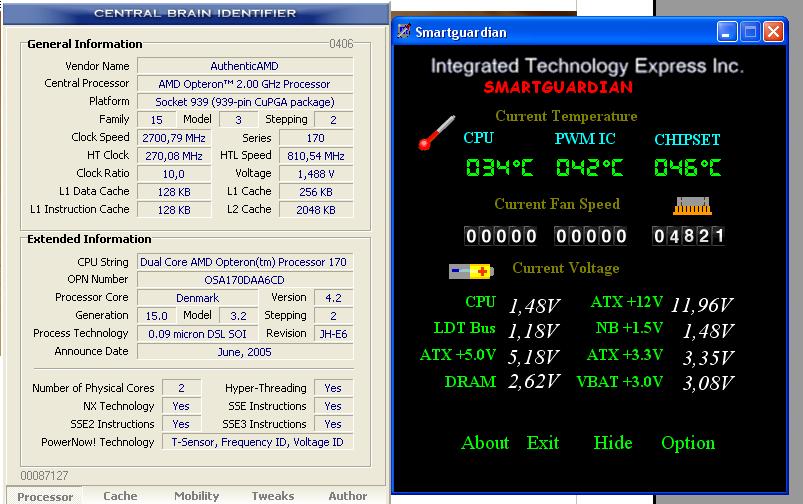Click the Clock Speed value field
Viewport: 803px width, 504px height.
coord(173,138)
